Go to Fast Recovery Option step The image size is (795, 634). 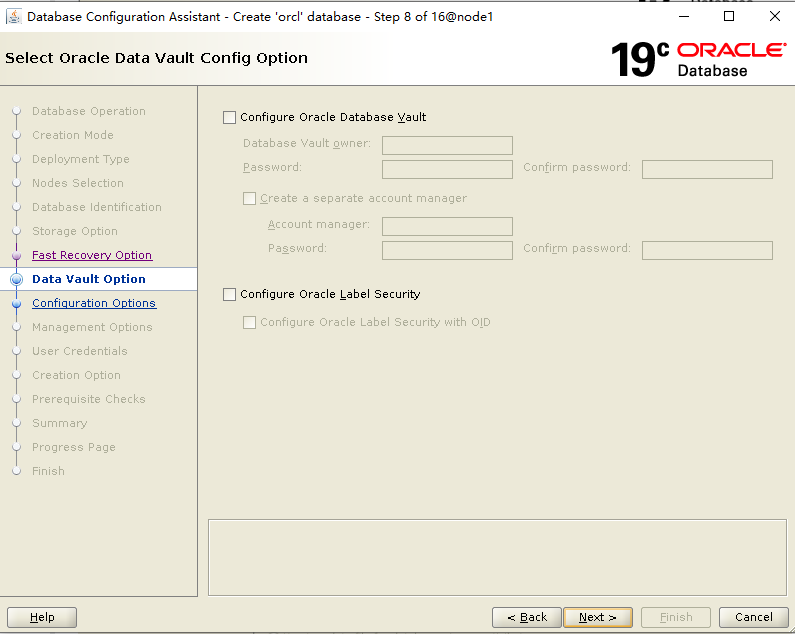pos(92,255)
